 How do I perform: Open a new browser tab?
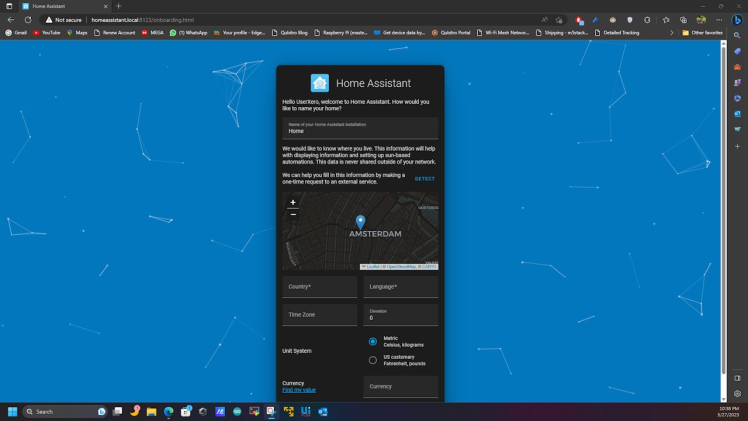[x=118, y=6]
